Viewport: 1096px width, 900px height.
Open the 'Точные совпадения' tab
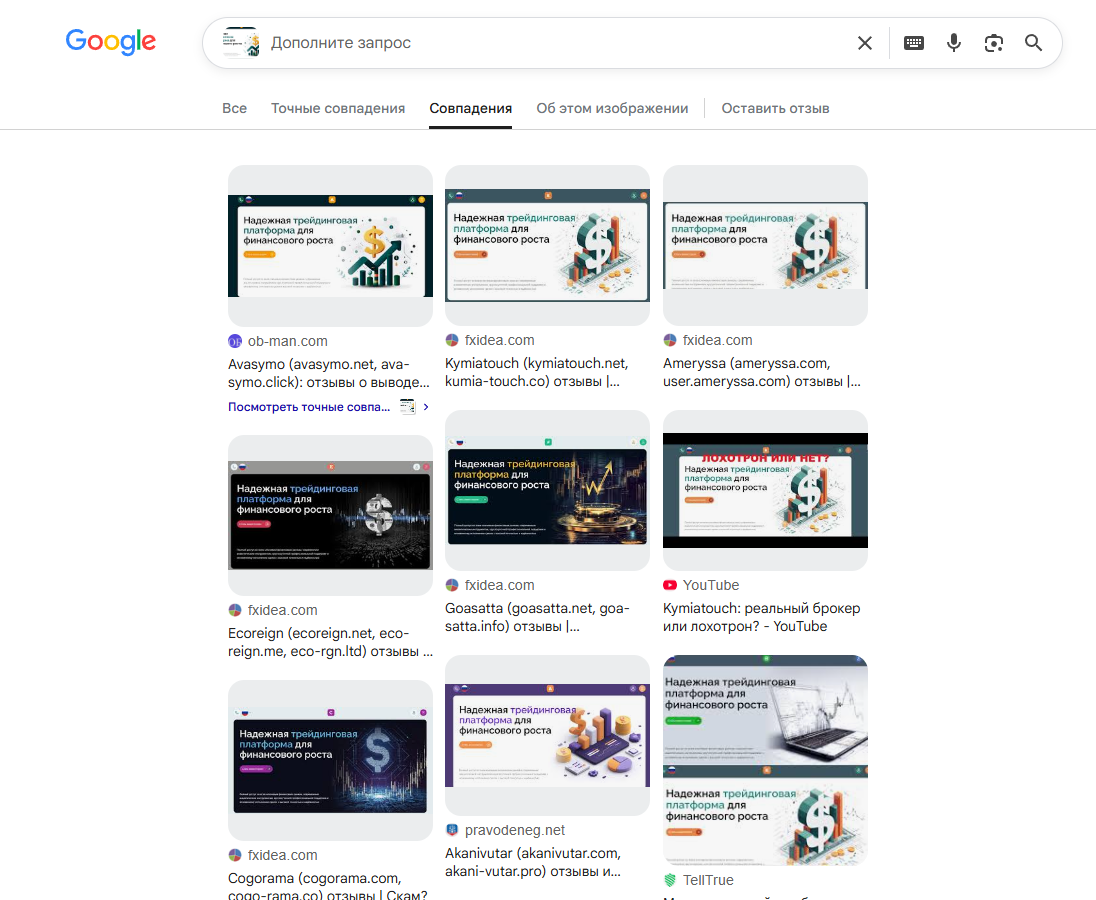(338, 108)
